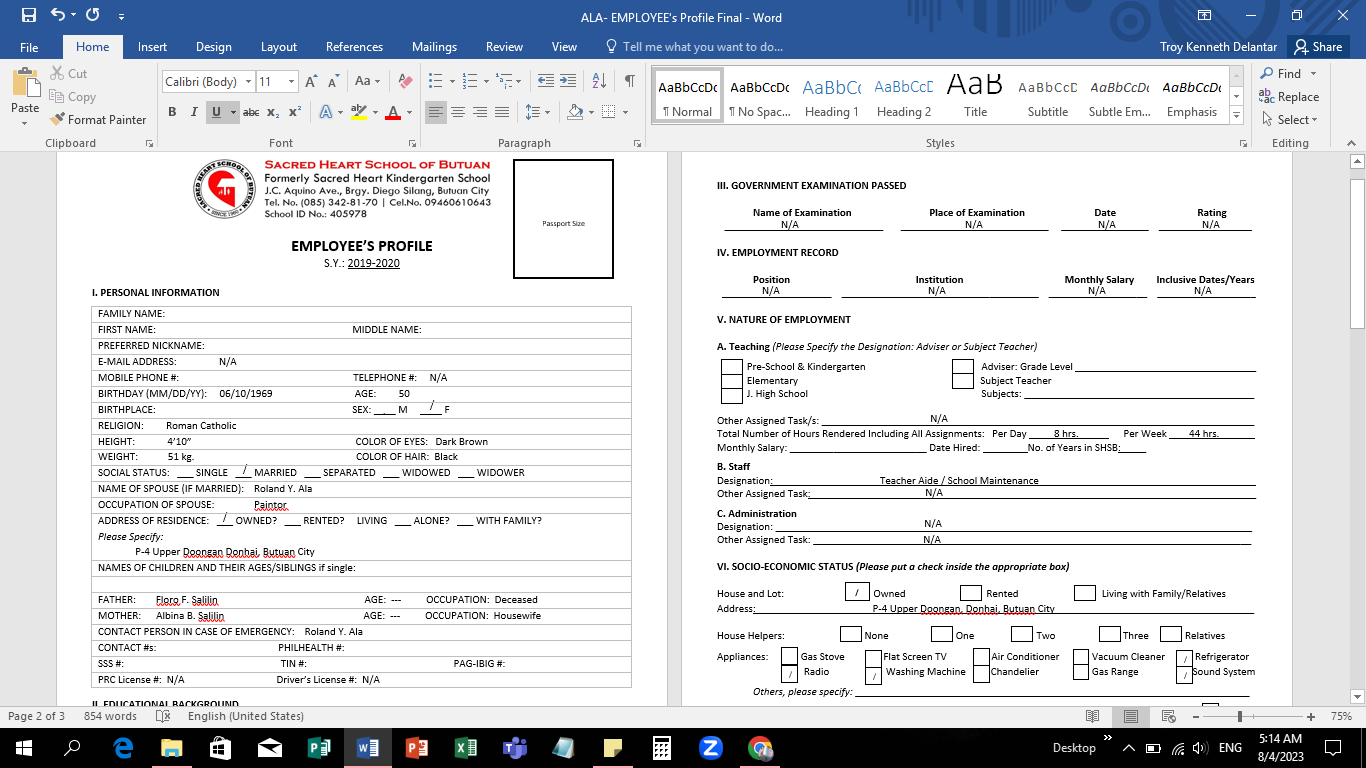This screenshot has width=1366, height=768.
Task: Check the House Helpers None box
Action: [850, 634]
